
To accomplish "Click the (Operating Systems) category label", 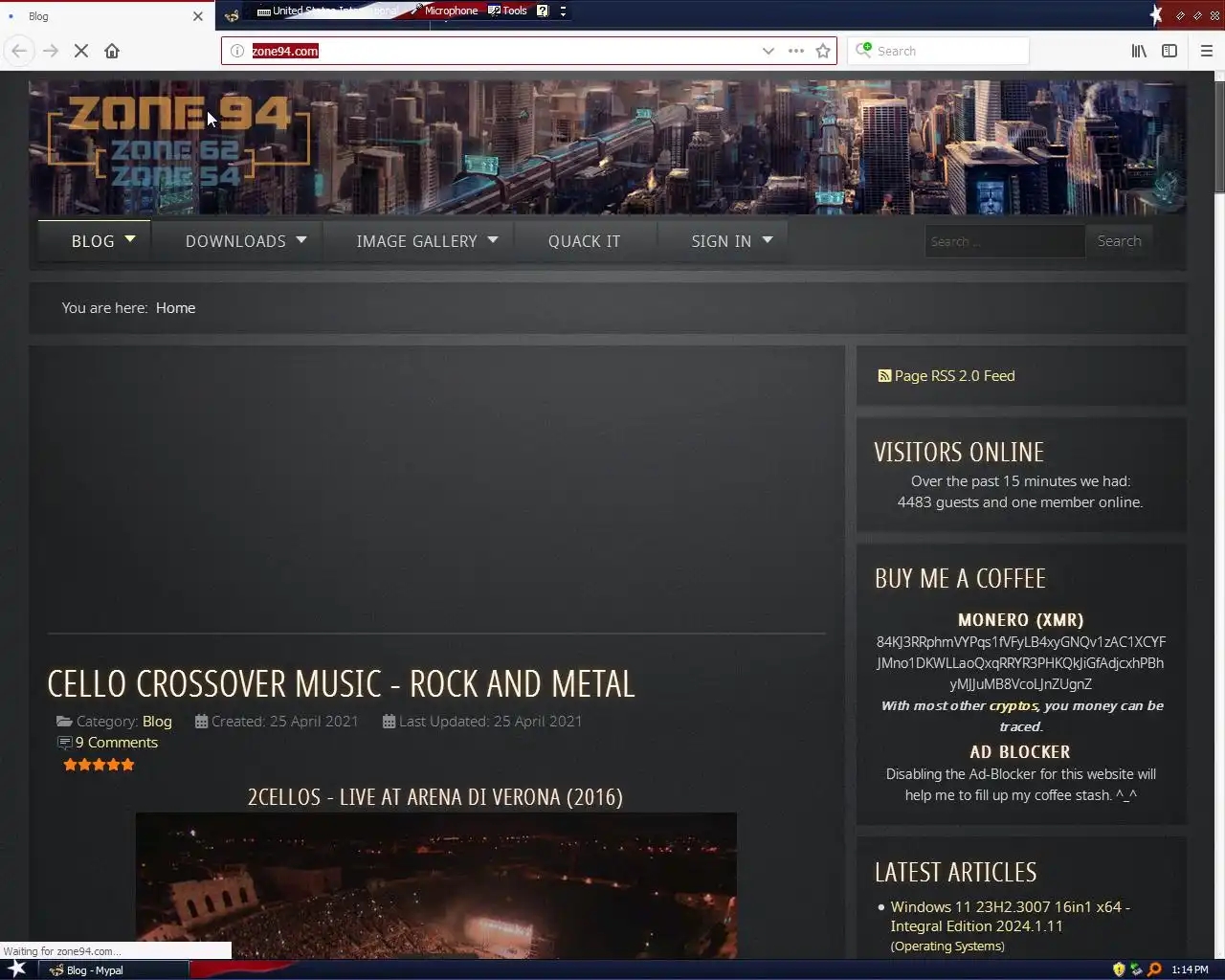I will tap(947, 947).
